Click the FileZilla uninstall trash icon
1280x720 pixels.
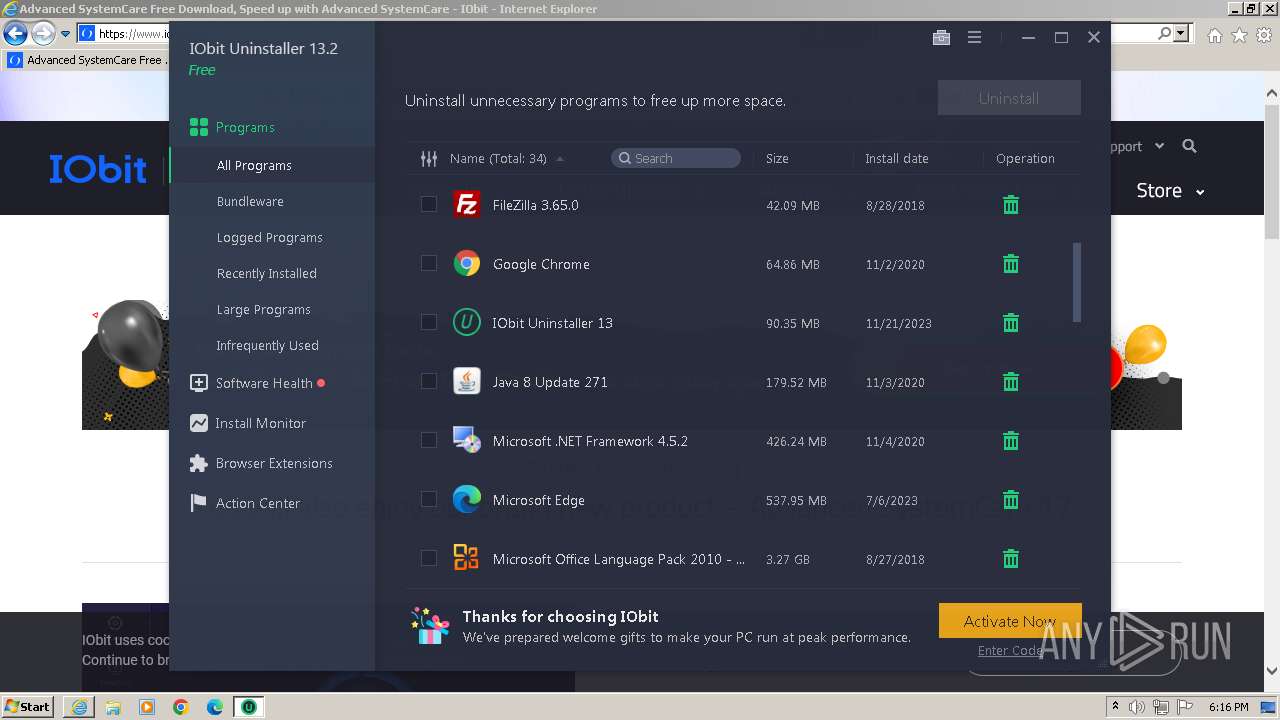point(1011,205)
